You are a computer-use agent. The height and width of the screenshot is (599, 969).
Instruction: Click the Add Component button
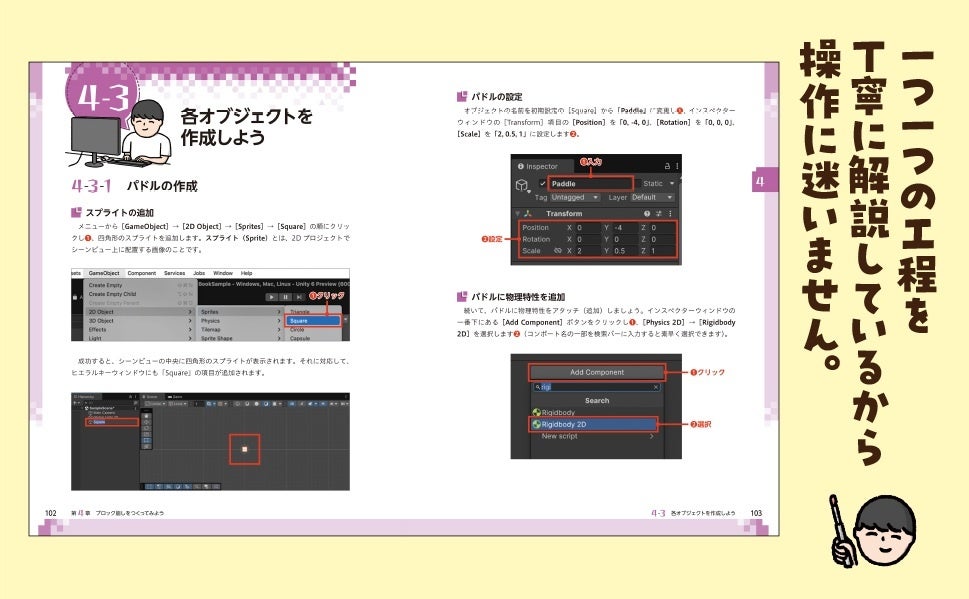click(x=596, y=372)
